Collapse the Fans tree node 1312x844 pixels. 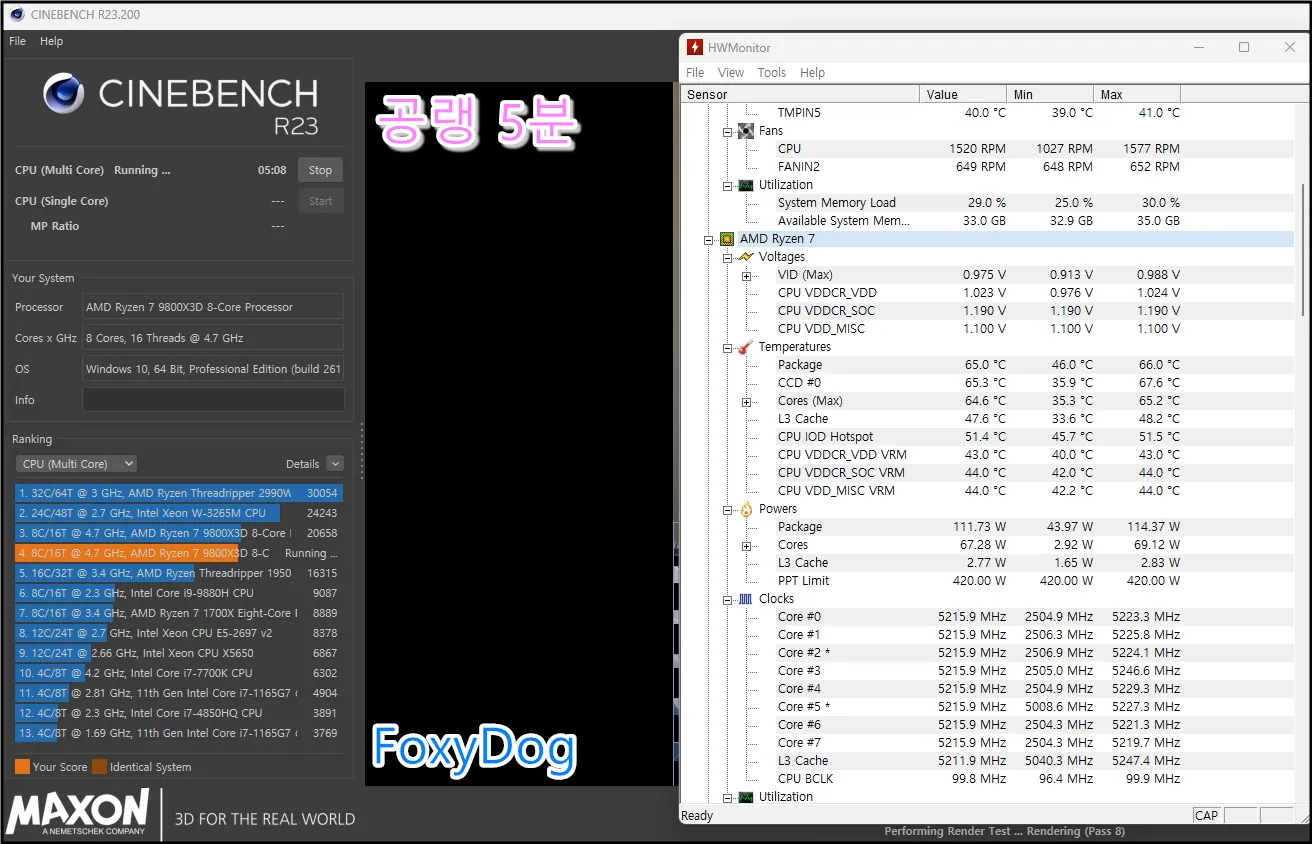click(728, 131)
